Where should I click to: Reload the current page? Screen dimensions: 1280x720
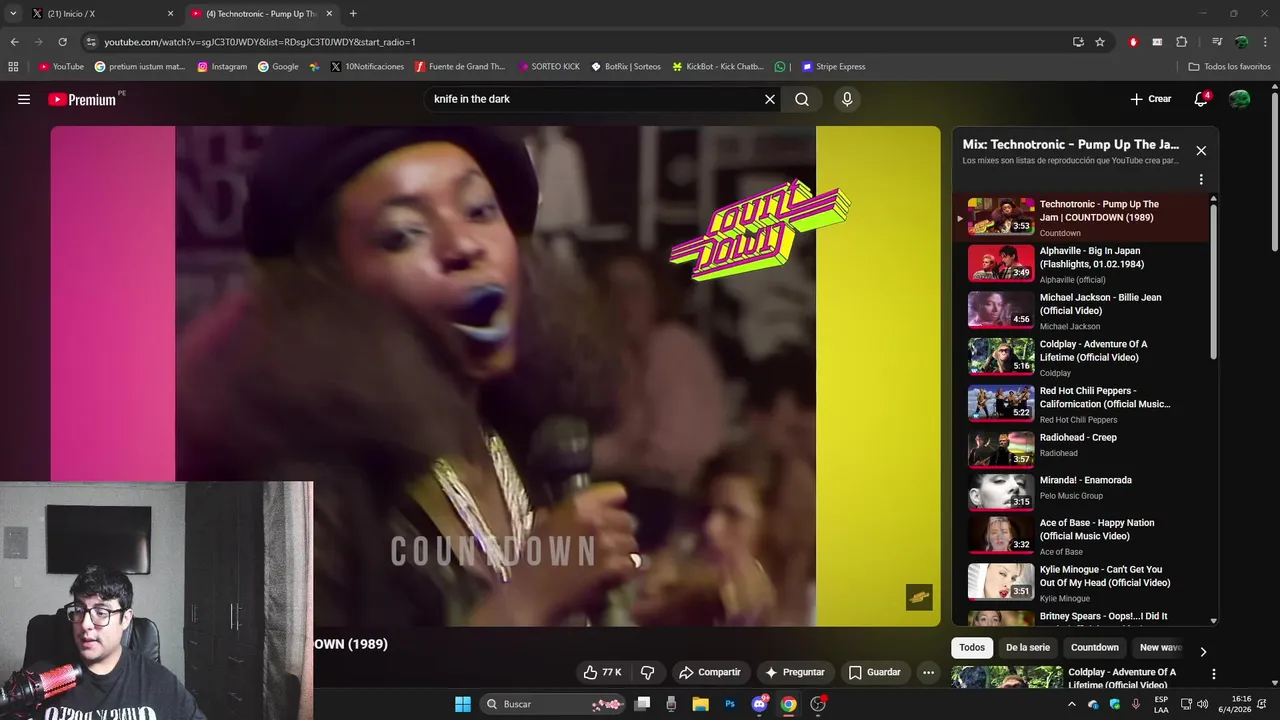click(62, 42)
